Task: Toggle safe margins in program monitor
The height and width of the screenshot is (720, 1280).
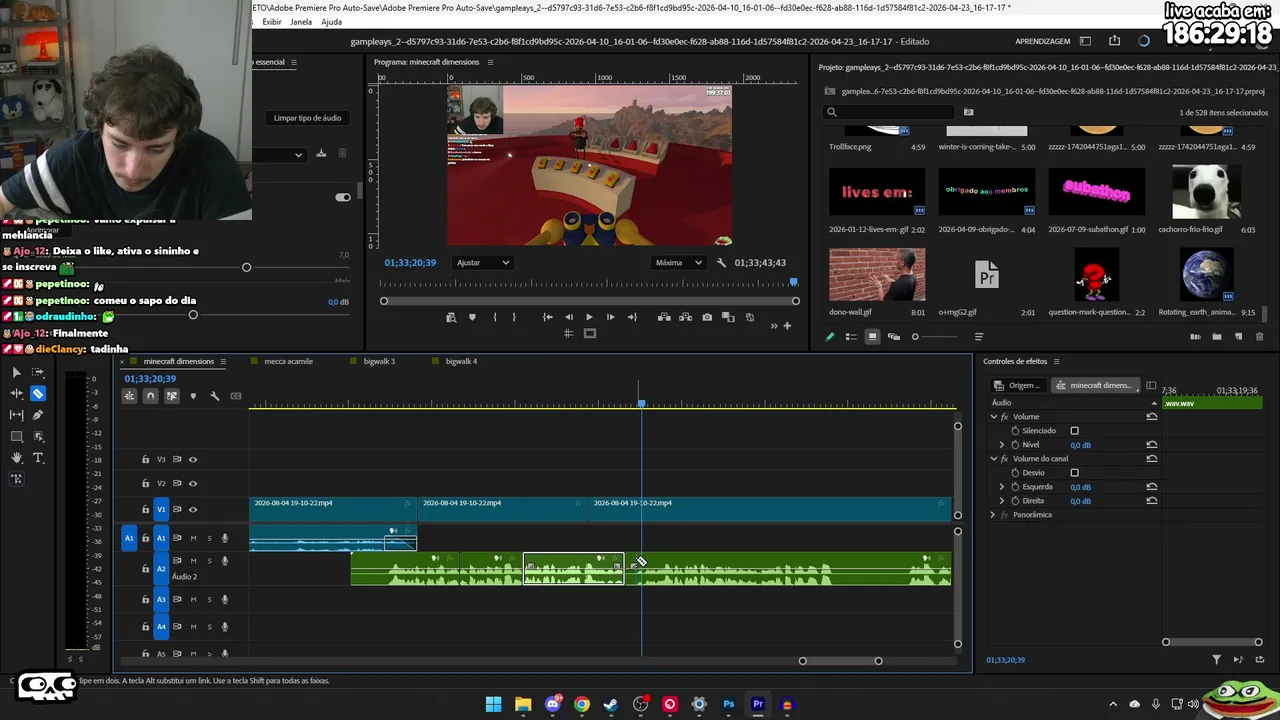Action: [590, 334]
